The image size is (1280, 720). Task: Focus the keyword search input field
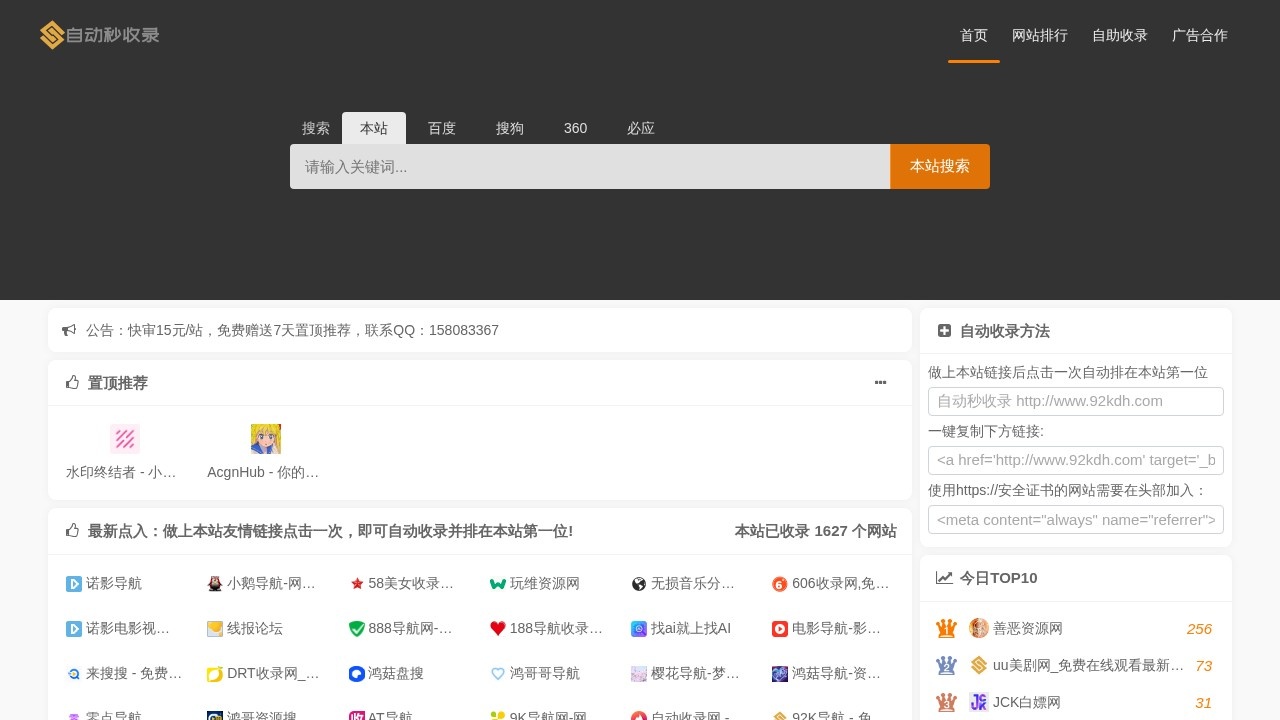(590, 166)
